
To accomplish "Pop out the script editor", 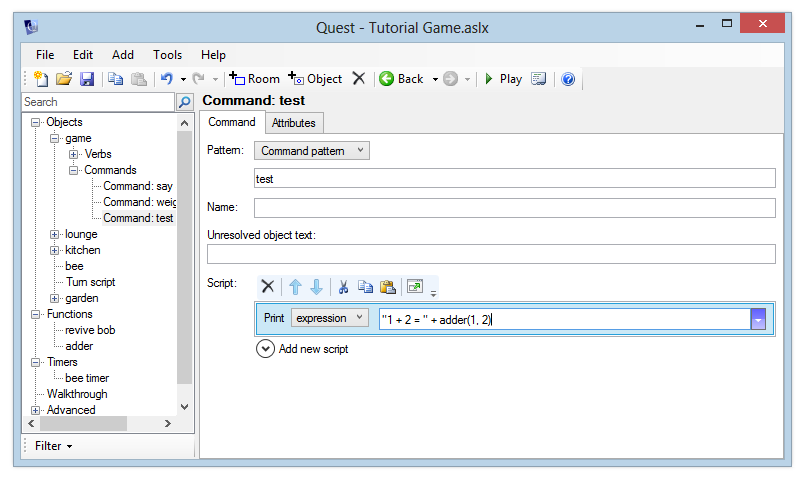I will point(415,286).
